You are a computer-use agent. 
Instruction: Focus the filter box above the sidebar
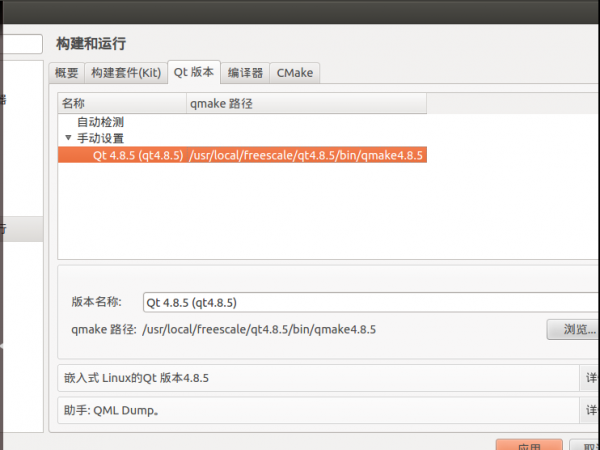(20, 45)
